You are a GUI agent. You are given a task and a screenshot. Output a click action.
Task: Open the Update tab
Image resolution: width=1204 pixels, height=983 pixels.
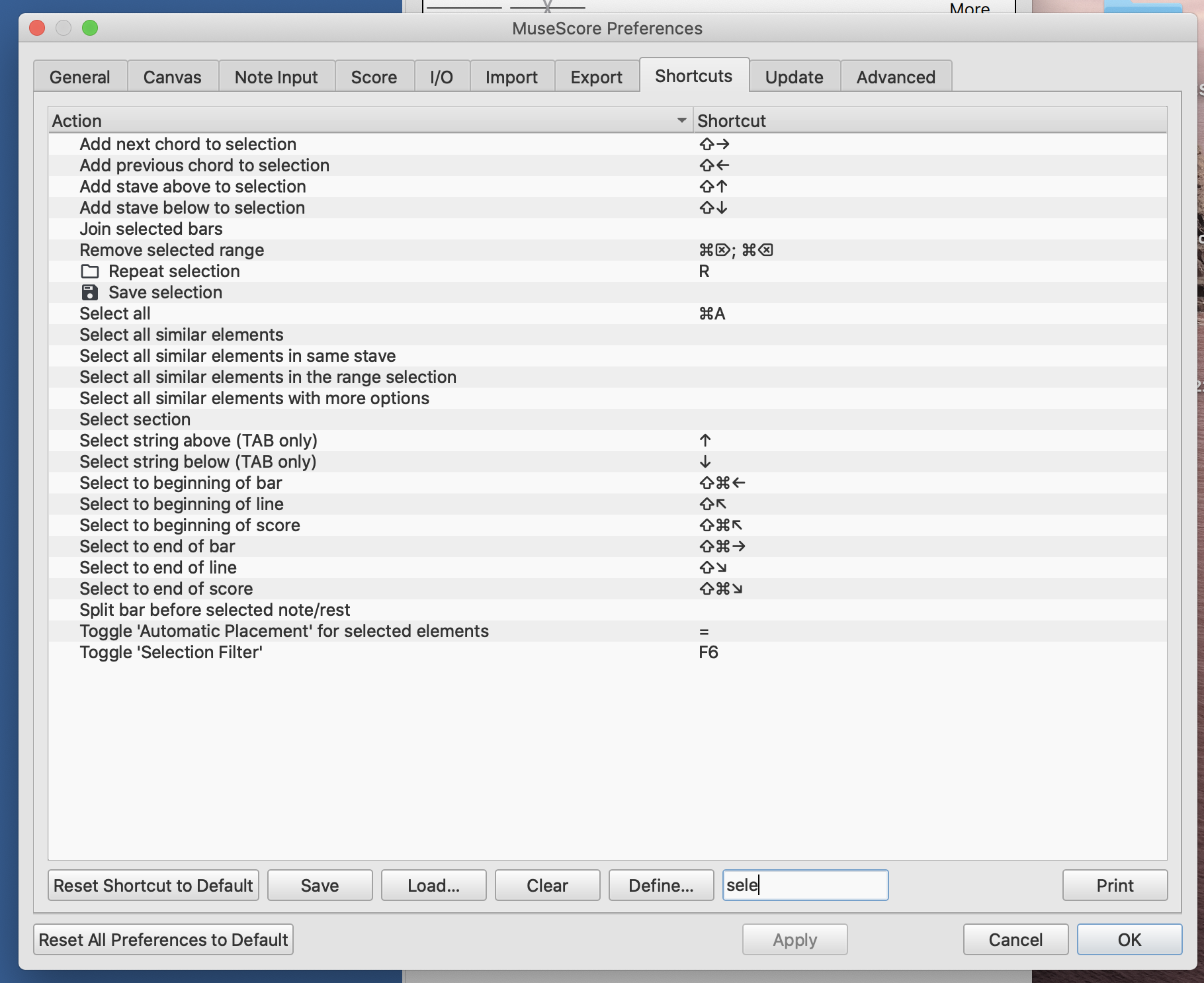click(795, 77)
